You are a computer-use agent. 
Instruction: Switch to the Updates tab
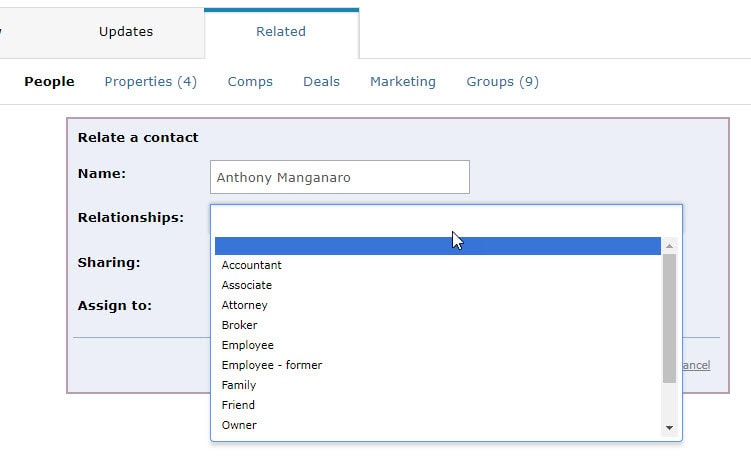point(126,32)
